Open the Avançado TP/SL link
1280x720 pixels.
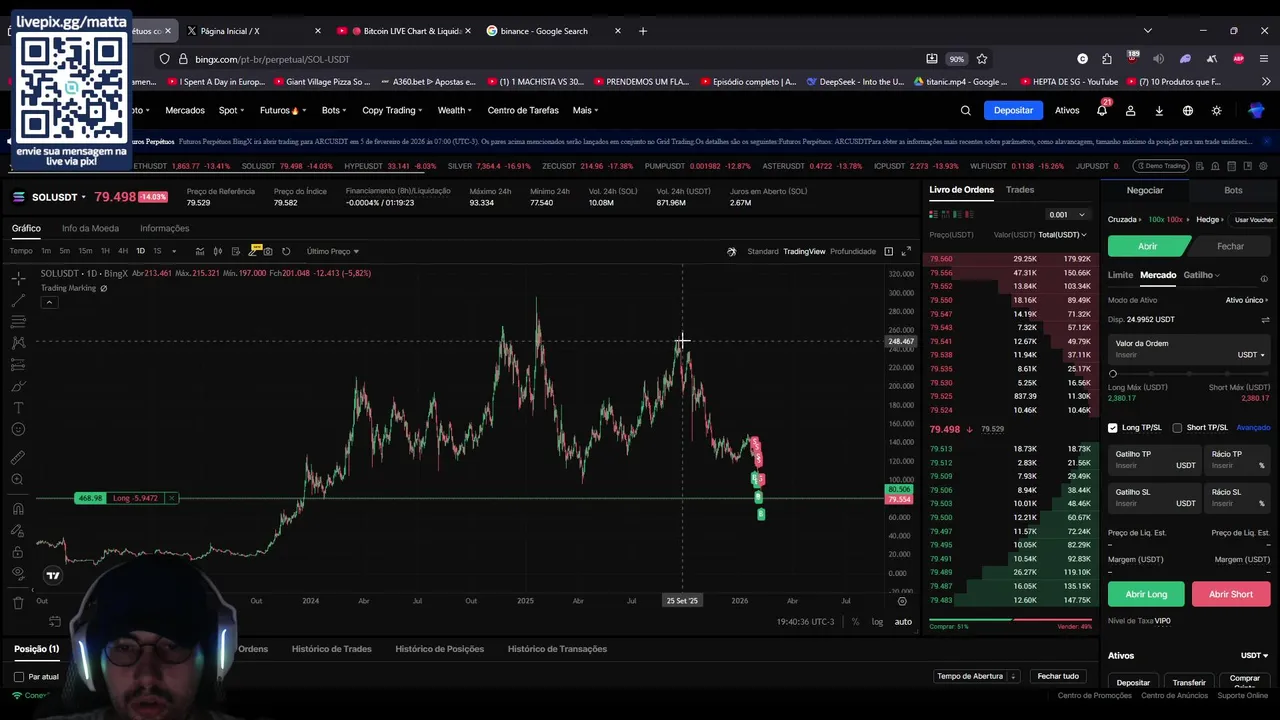pos(1253,428)
